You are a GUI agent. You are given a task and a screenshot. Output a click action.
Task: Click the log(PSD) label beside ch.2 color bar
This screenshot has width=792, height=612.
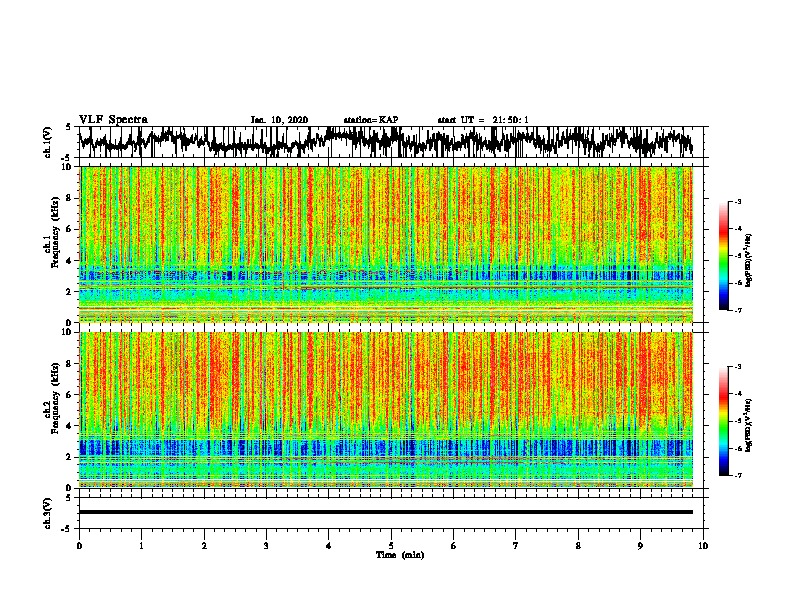click(x=749, y=426)
